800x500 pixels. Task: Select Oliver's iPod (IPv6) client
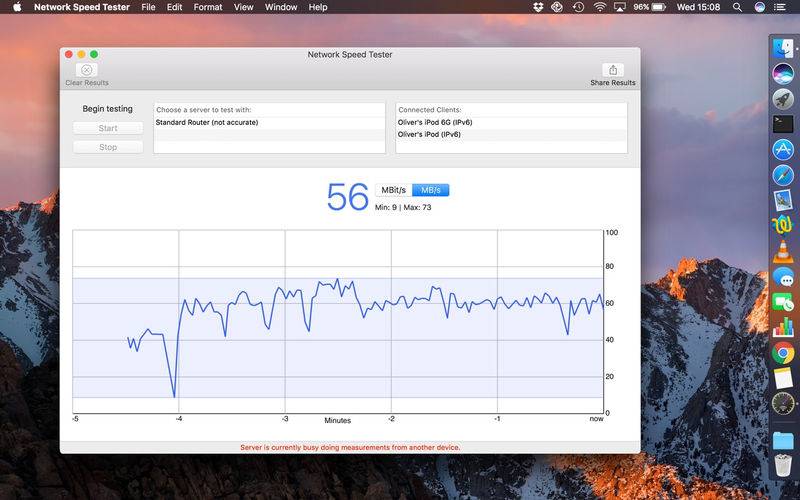pos(511,134)
